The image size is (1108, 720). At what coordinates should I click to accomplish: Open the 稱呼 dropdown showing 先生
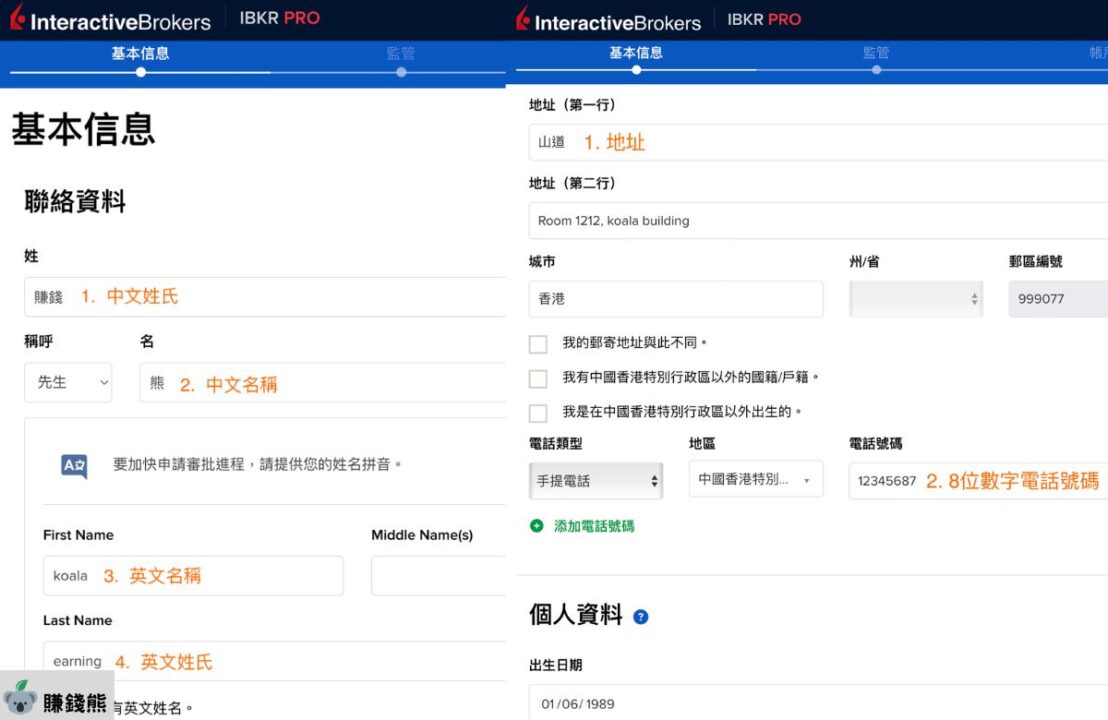(x=68, y=382)
